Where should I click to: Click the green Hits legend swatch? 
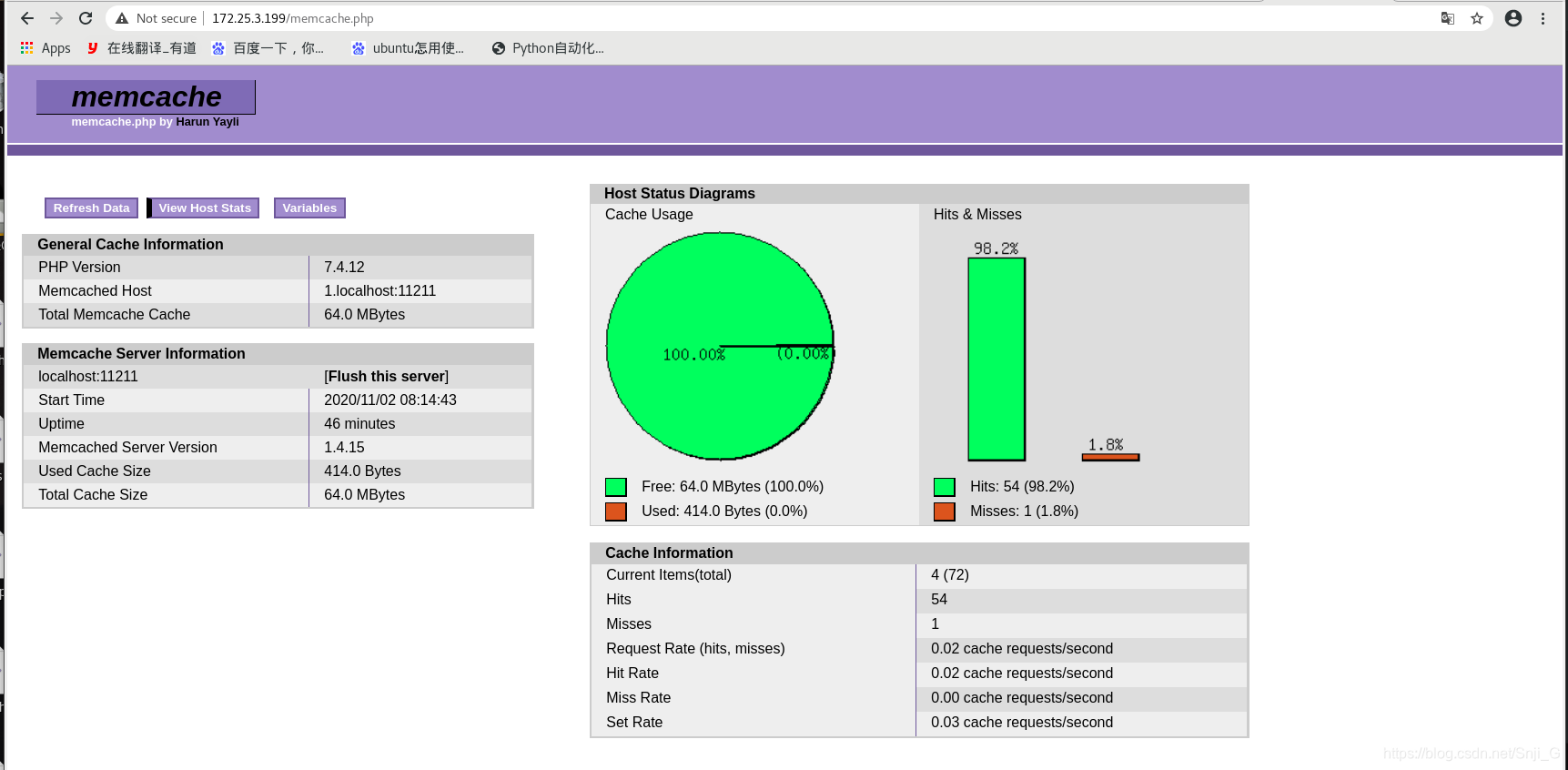coord(945,487)
